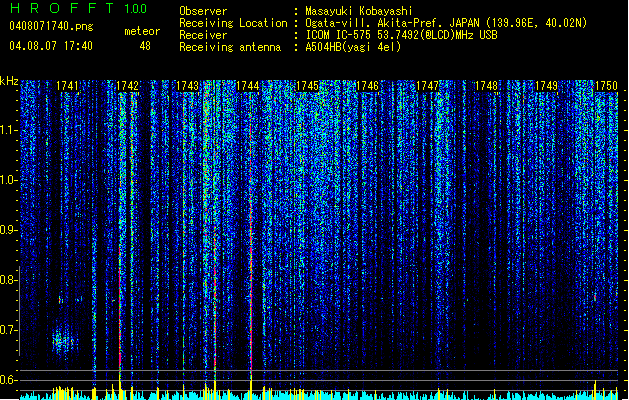
Task: Click the 1741 time marker
Action: [67, 86]
